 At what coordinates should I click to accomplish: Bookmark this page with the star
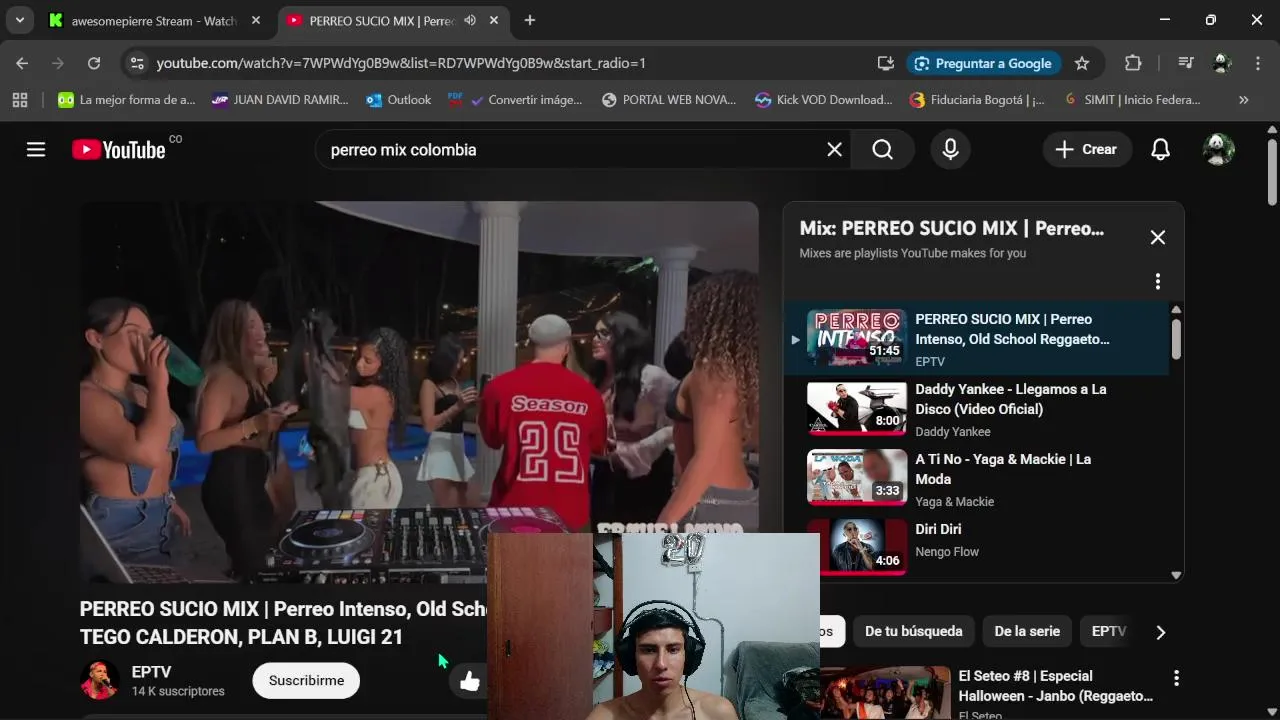1081,63
